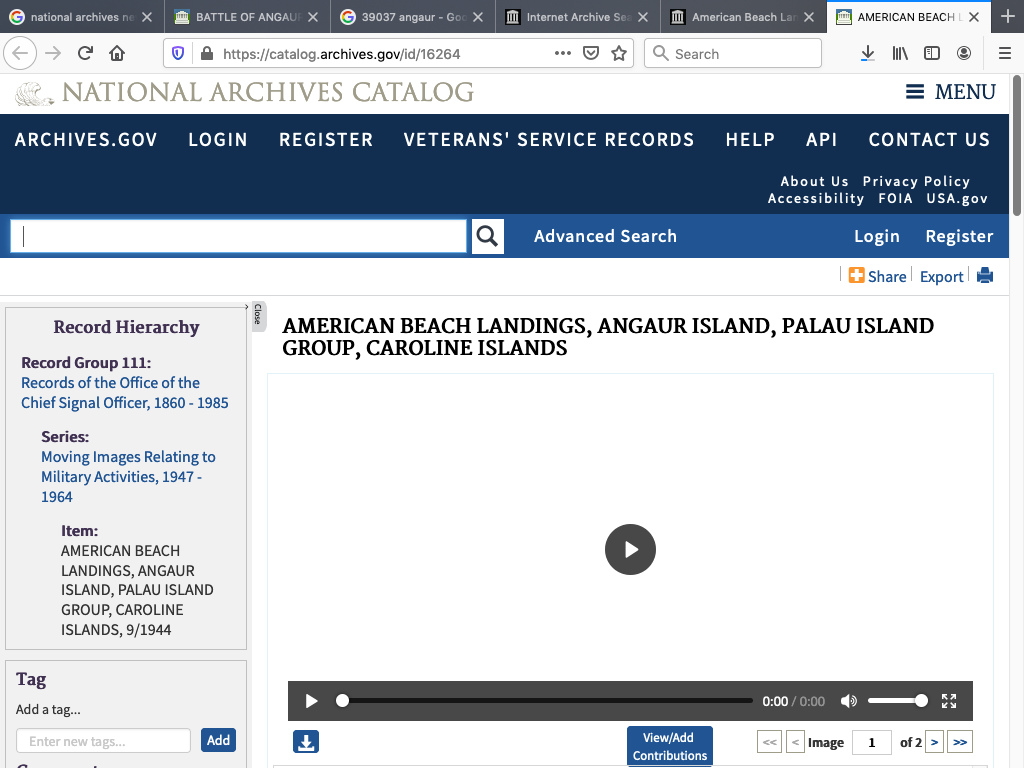Click the search magnifier button beside catalog search box
Screen dimensions: 1024x768
tap(487, 236)
